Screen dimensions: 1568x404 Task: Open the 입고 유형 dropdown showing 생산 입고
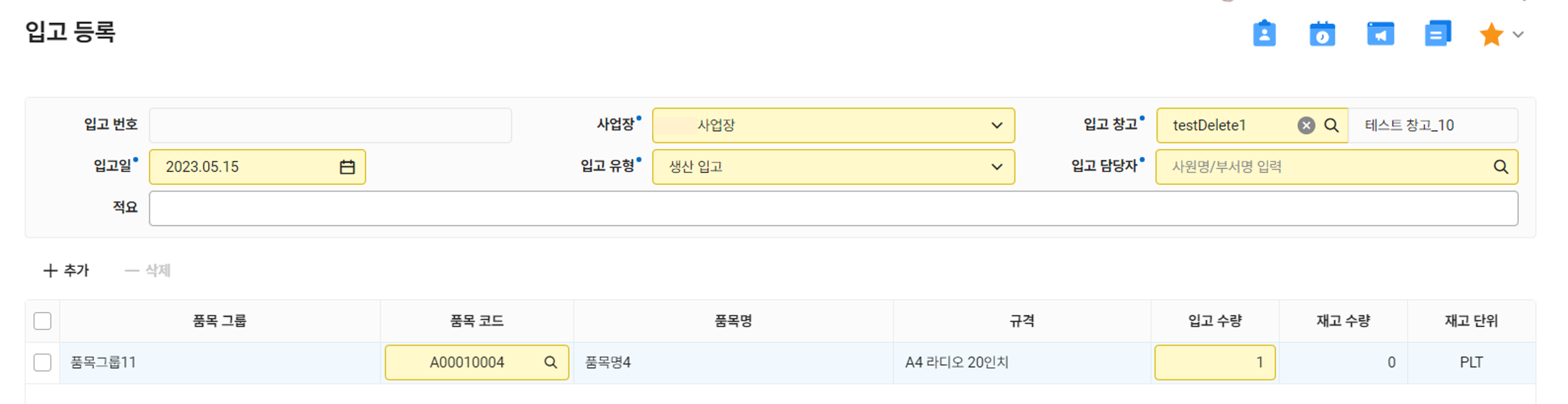pyautogui.click(x=833, y=167)
